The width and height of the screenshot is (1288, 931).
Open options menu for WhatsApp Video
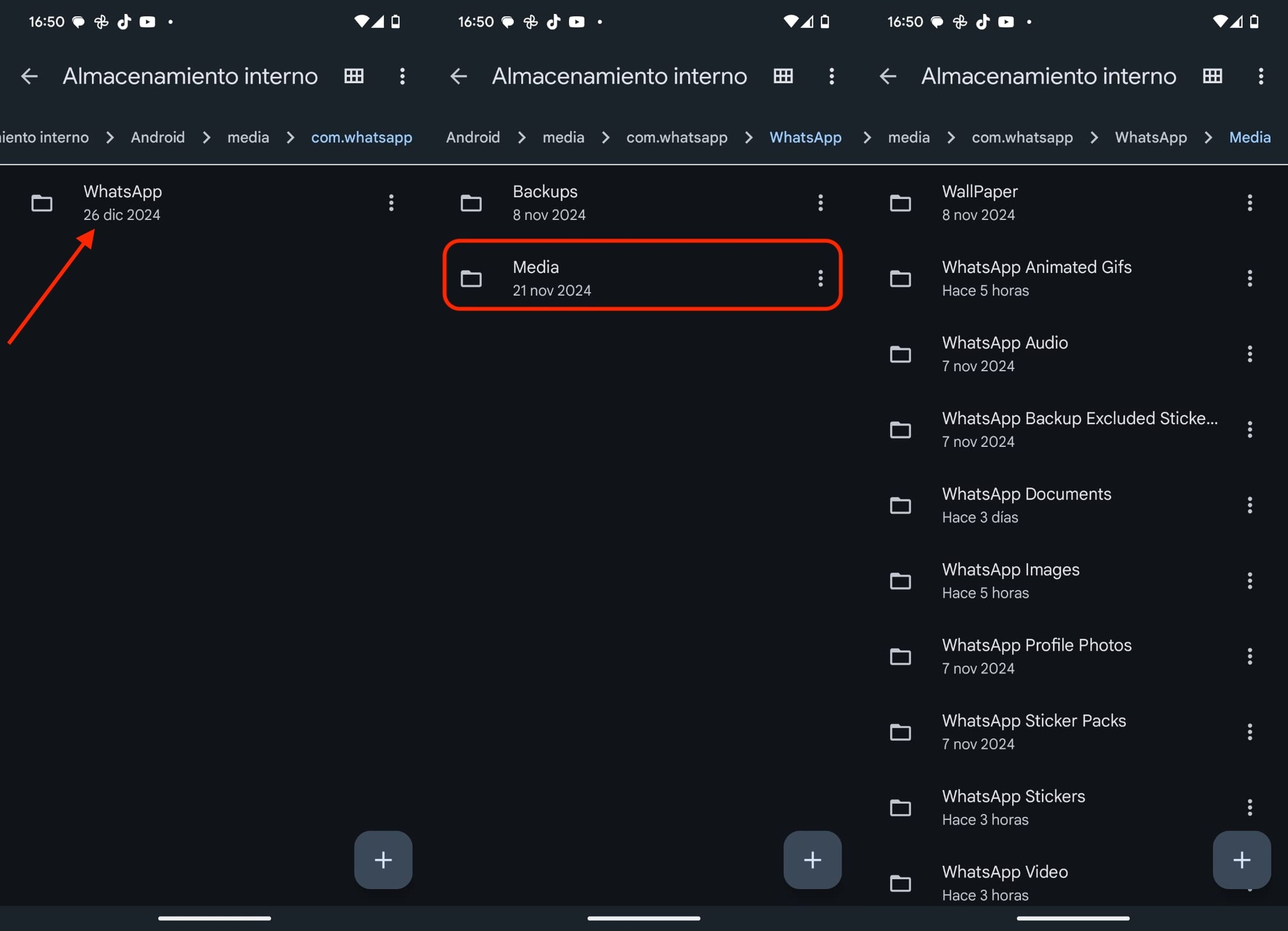[1250, 883]
